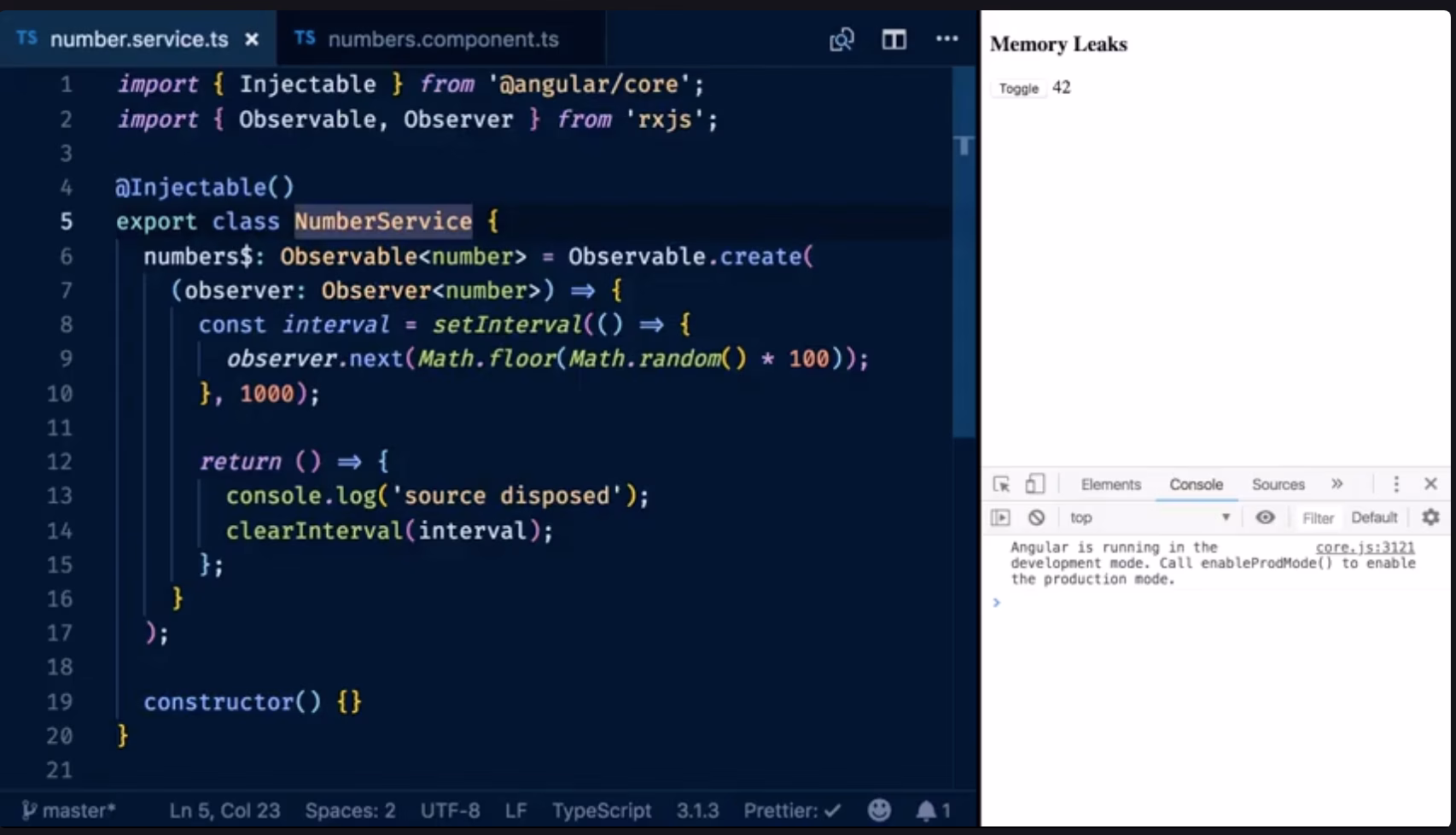Open the top JavaScript context dropdown

click(x=1148, y=517)
